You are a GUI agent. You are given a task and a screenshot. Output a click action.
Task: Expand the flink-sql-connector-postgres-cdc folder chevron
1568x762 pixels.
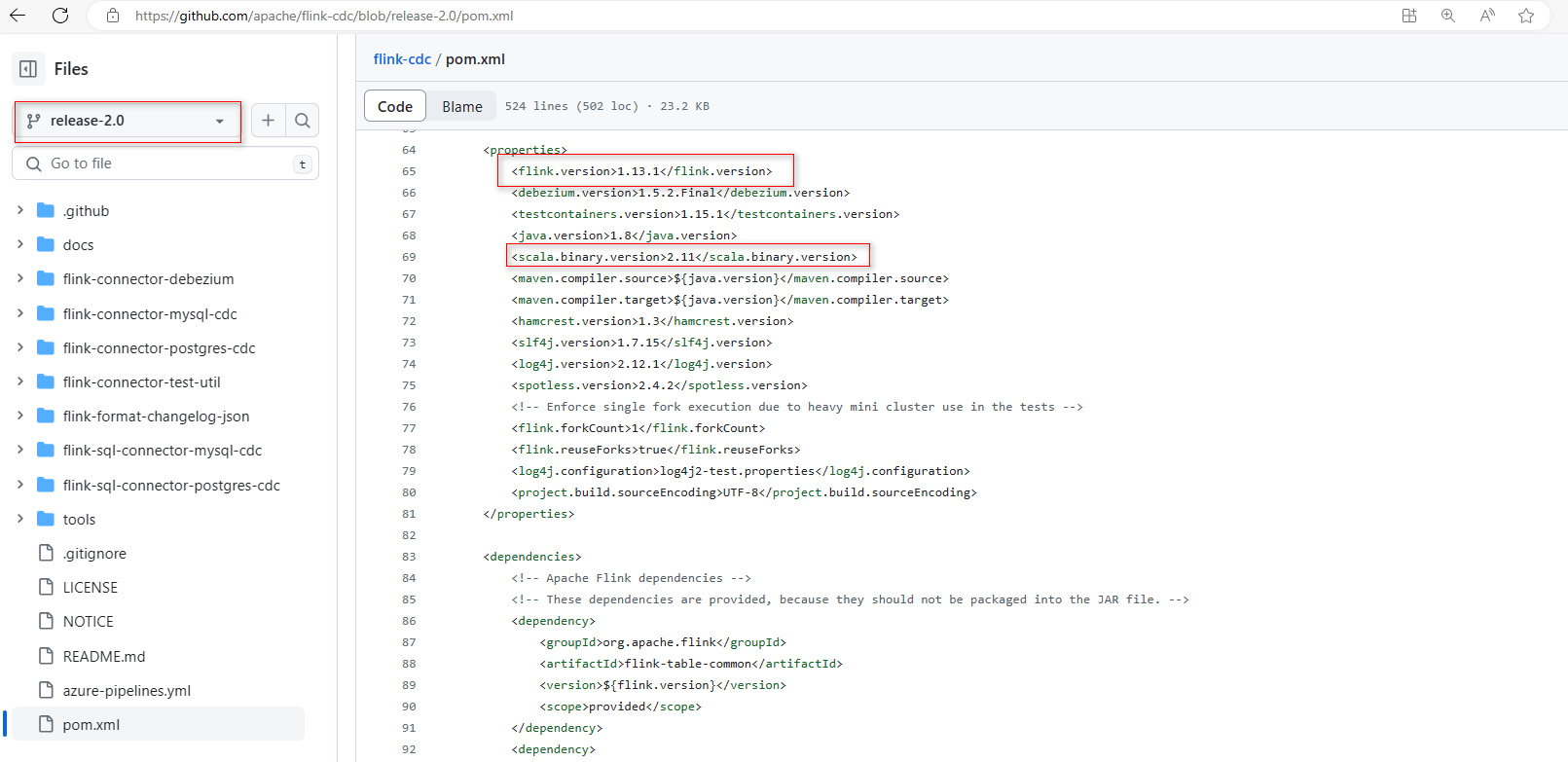pyautogui.click(x=19, y=485)
